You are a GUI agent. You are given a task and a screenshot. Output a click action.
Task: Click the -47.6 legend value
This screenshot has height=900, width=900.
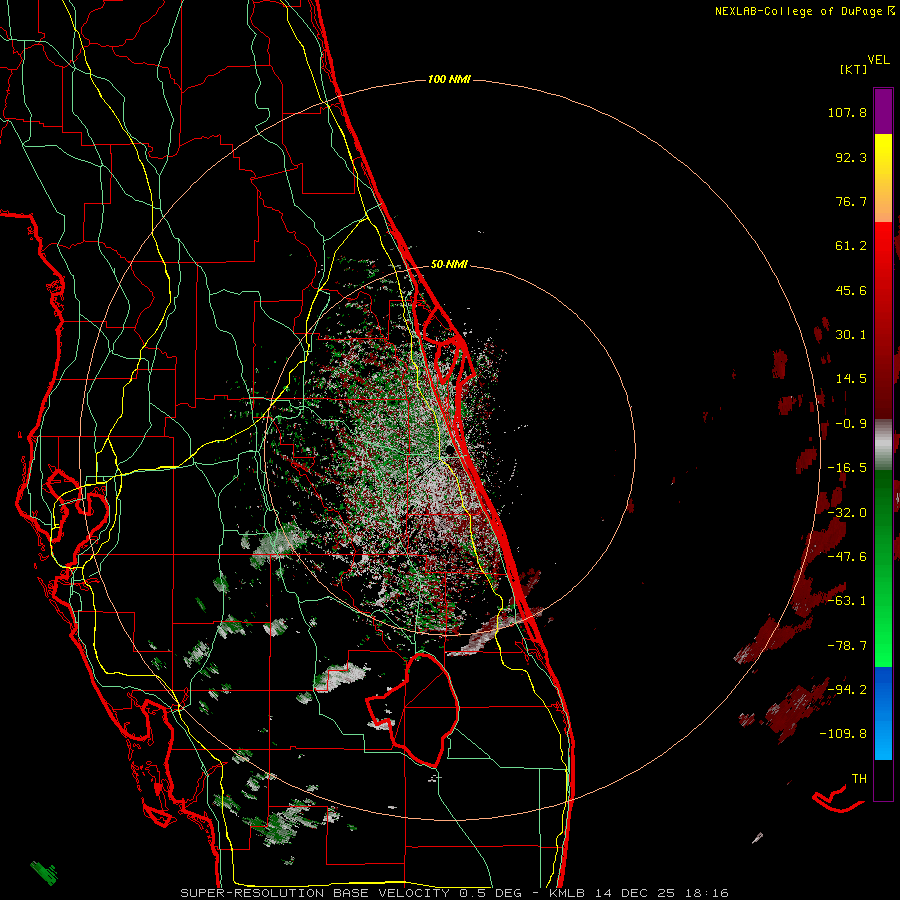(x=847, y=557)
